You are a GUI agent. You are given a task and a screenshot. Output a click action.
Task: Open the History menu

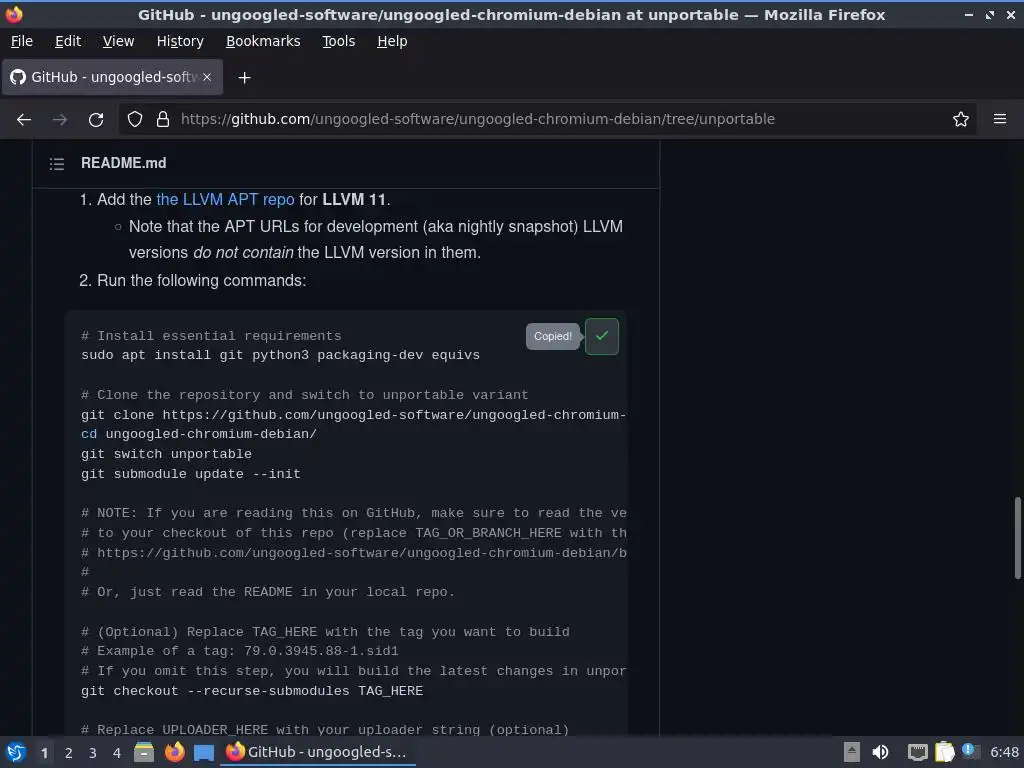[180, 41]
